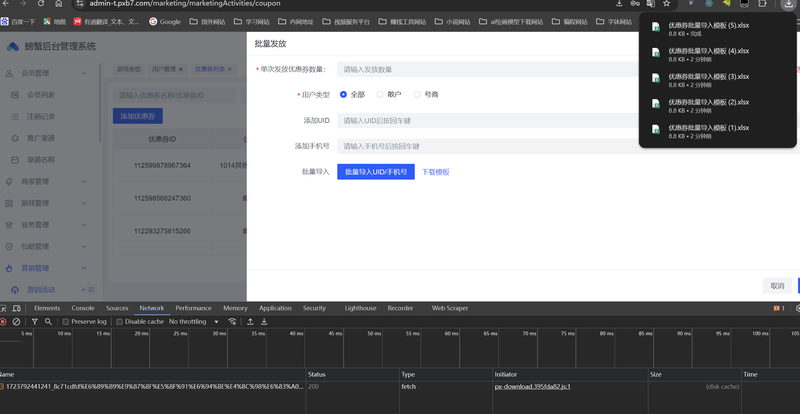800x414 pixels.
Task: Toggle DevTools device toolbar icon
Action: pyautogui.click(x=16, y=308)
